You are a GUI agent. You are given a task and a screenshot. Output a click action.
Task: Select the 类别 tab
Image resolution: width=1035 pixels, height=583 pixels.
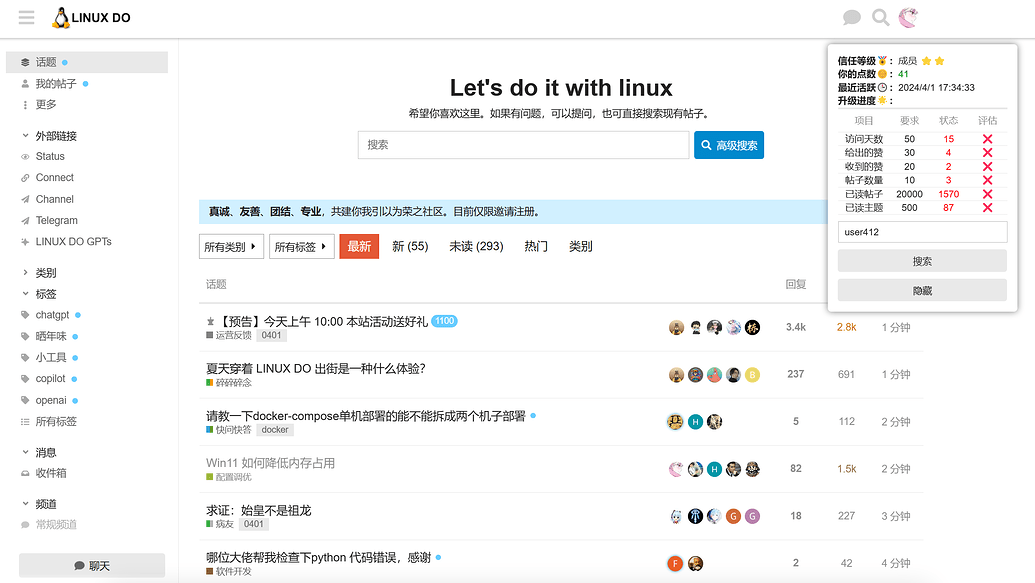[581, 246]
